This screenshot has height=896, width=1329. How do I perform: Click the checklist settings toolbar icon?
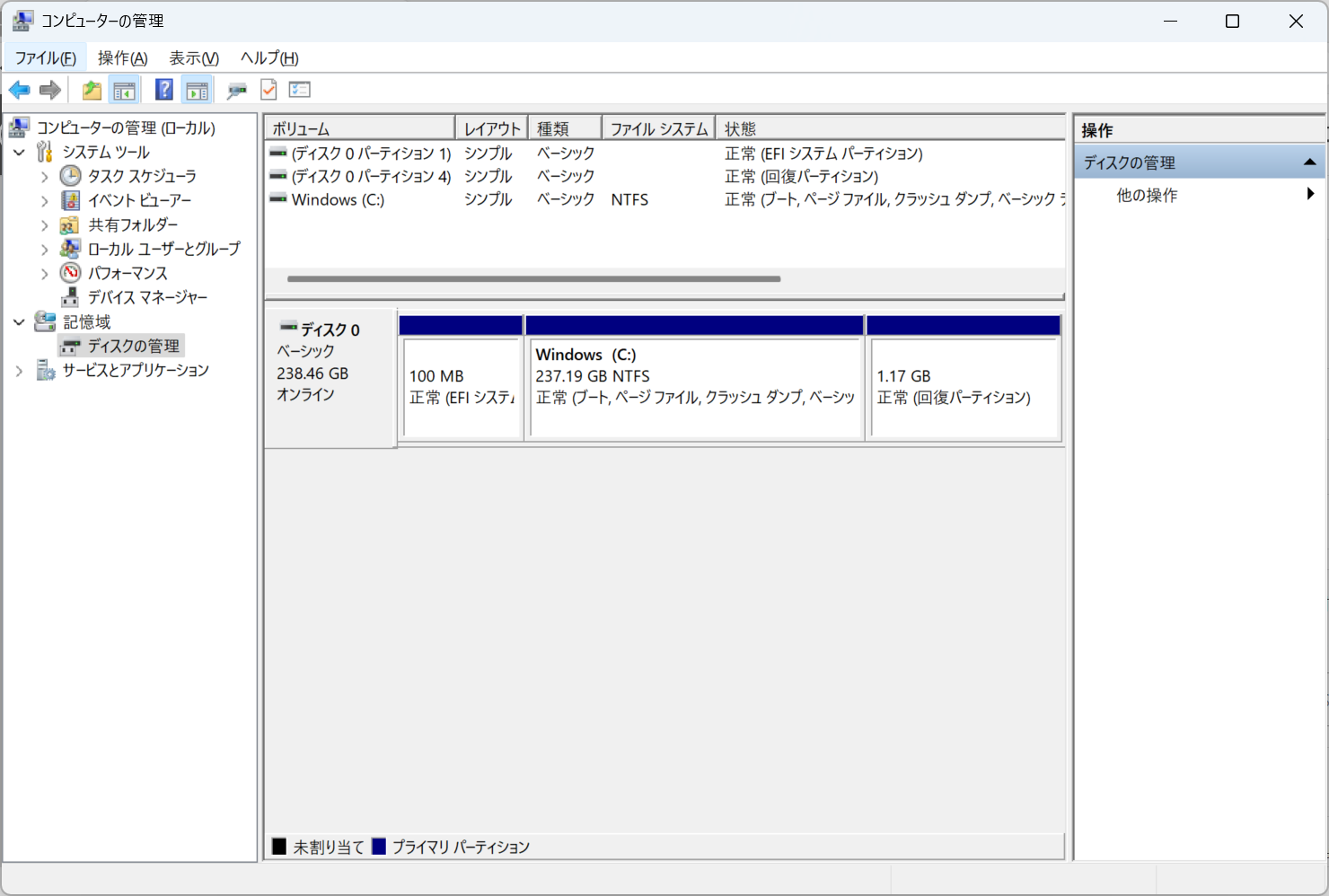[x=300, y=90]
